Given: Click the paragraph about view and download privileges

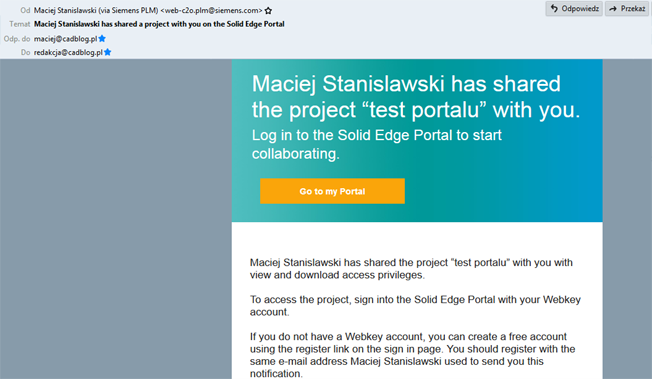Looking at the screenshot, I should (x=411, y=269).
